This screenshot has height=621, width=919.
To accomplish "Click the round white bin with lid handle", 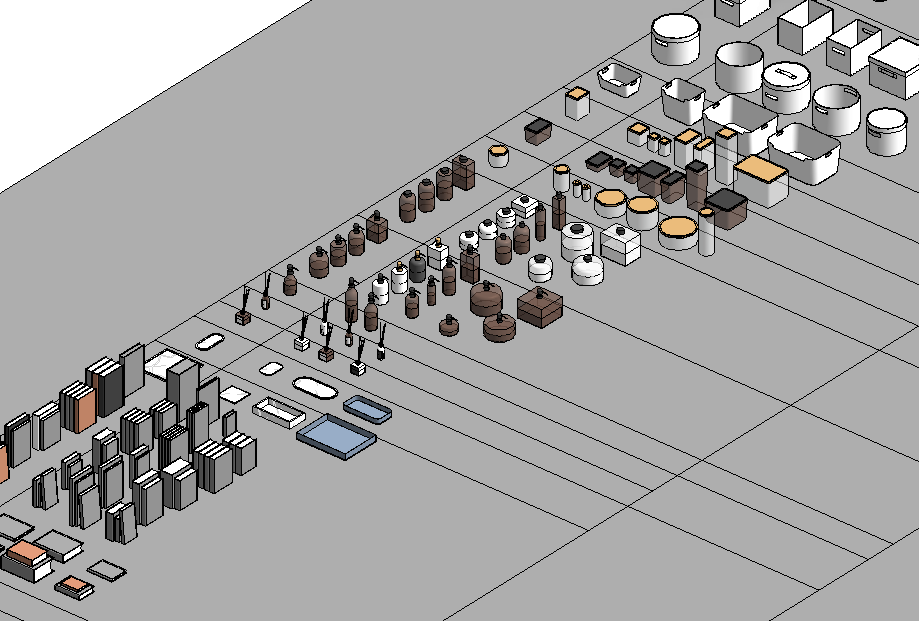I will coord(786,87).
